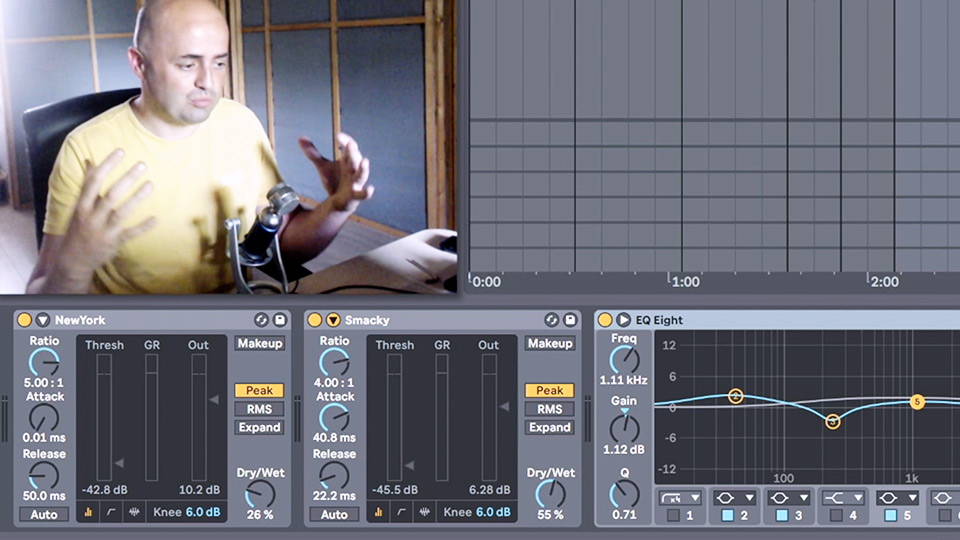
Task: Open filter type dropdown for band 3
Action: pyautogui.click(x=789, y=498)
